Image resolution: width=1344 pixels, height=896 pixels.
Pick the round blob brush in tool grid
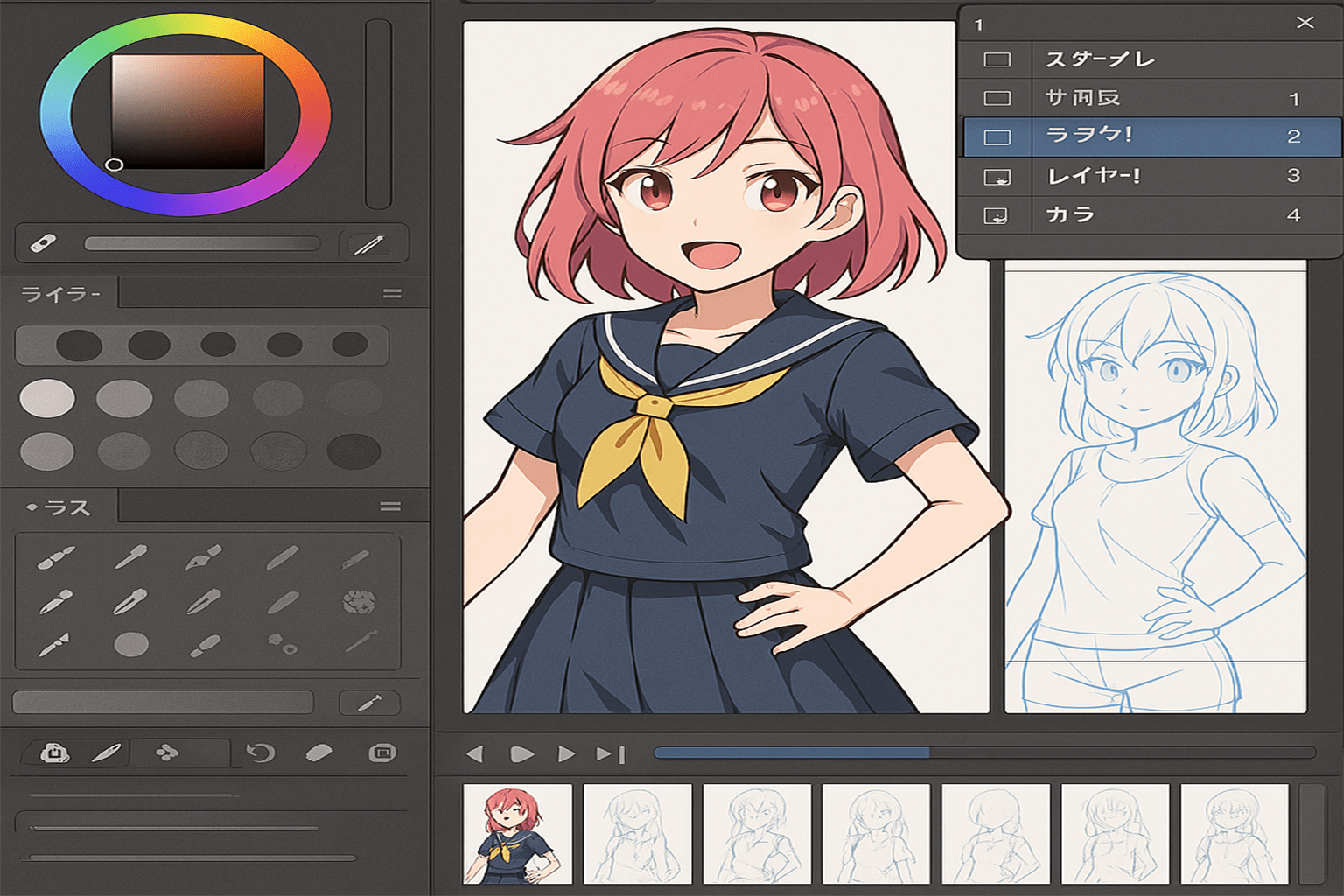click(131, 645)
